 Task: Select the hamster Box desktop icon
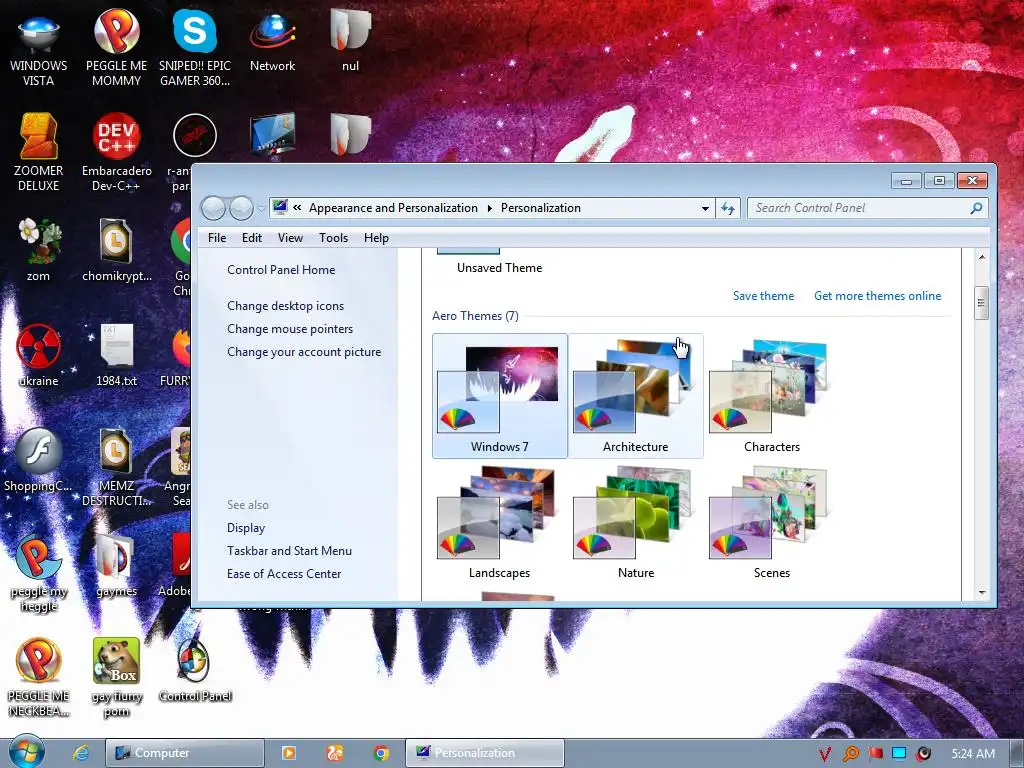(x=116, y=678)
